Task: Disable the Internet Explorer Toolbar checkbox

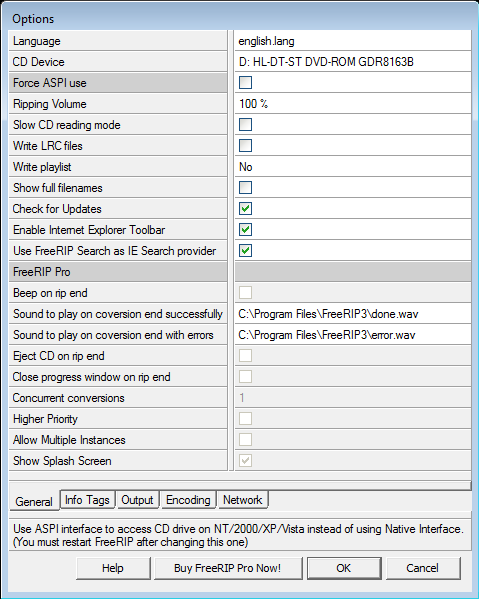Action: (245, 230)
